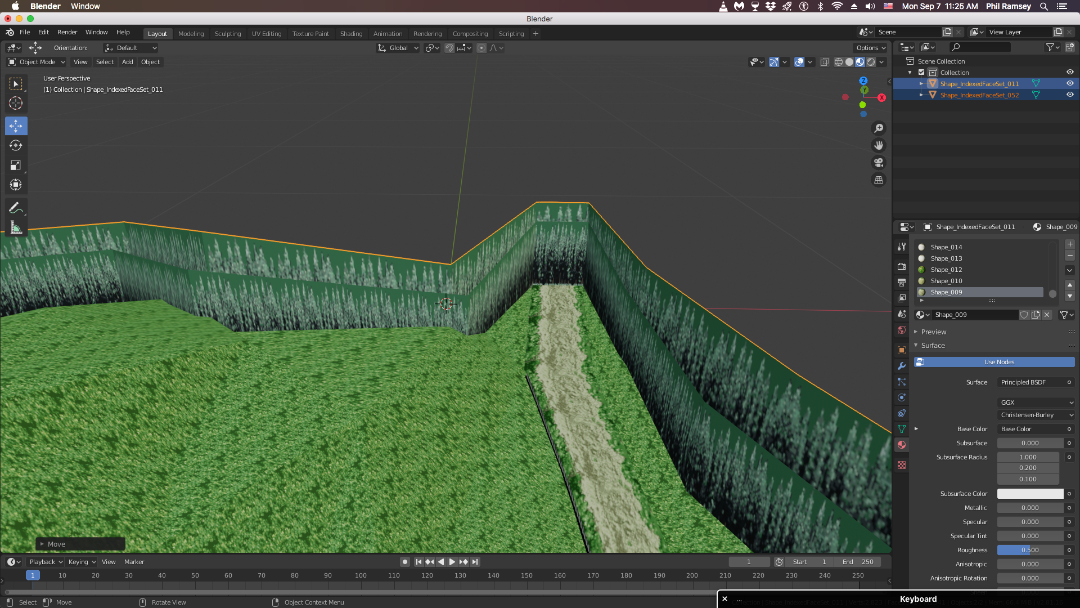Hide Shape_IndexedFaceSet_011 using its eye icon
The height and width of the screenshot is (608, 1080).
tap(1070, 84)
